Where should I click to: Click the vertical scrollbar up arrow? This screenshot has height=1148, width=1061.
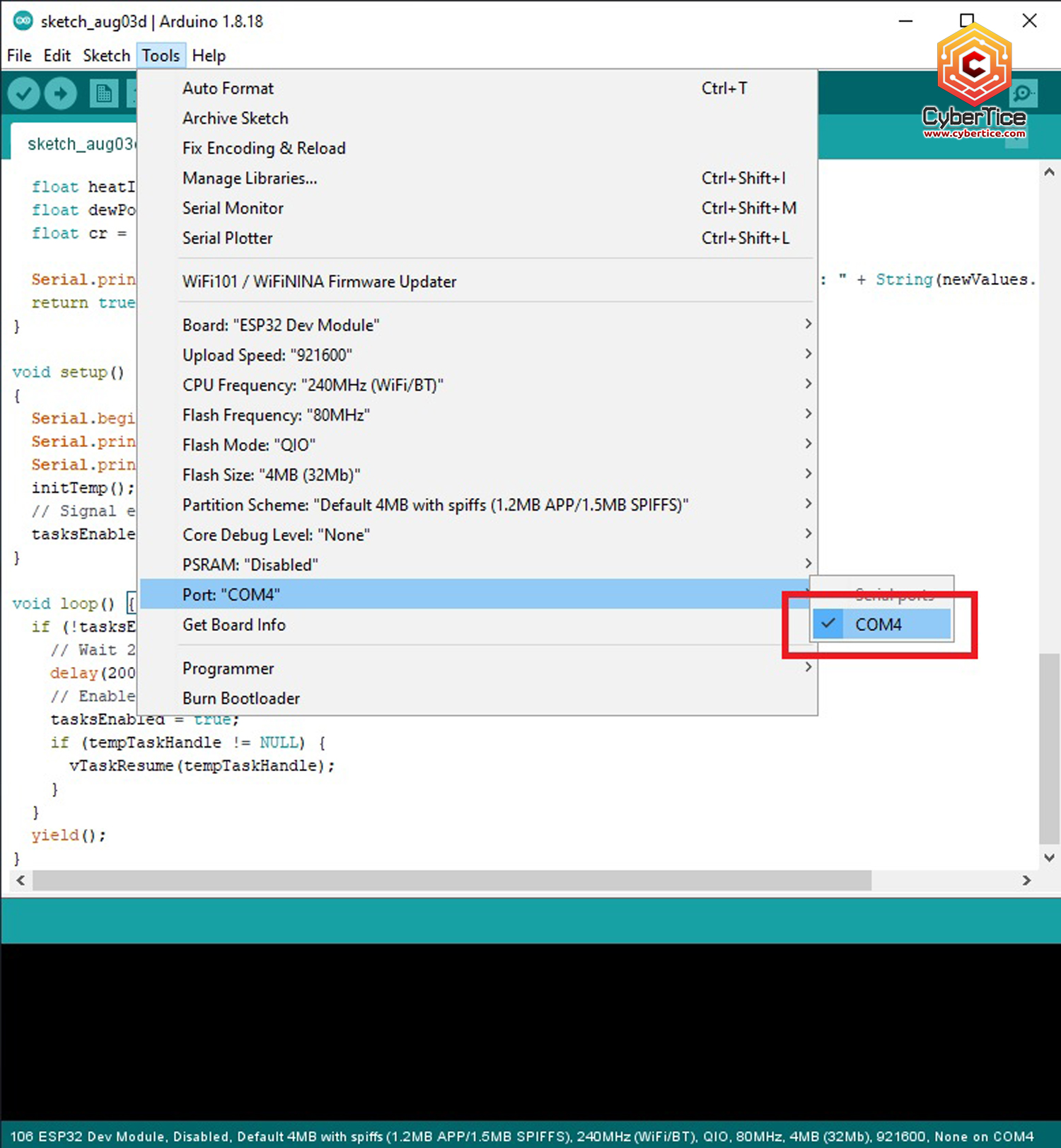[x=1049, y=172]
